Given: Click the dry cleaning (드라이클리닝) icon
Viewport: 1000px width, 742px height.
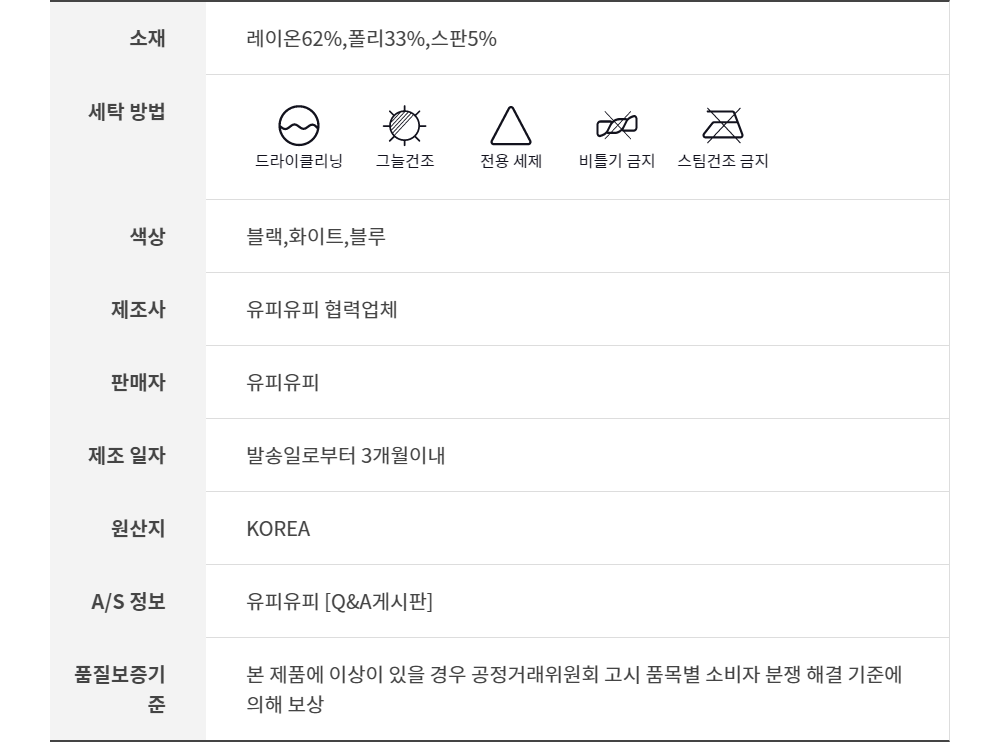Looking at the screenshot, I should pyautogui.click(x=298, y=125).
